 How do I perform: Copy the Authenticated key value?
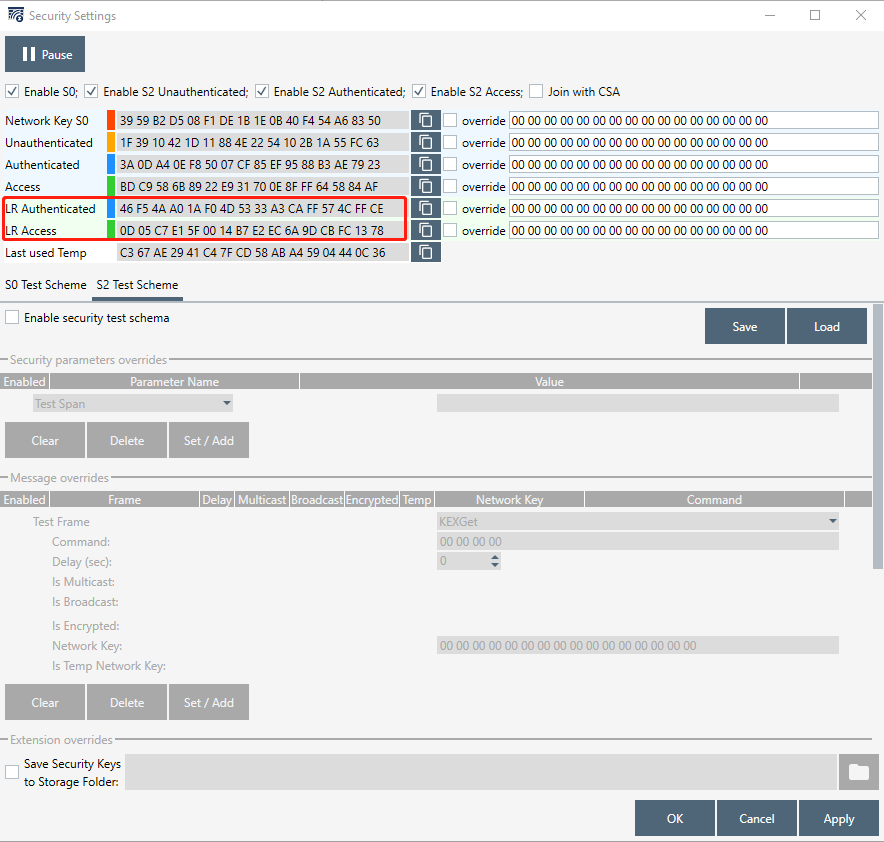pyautogui.click(x=426, y=164)
